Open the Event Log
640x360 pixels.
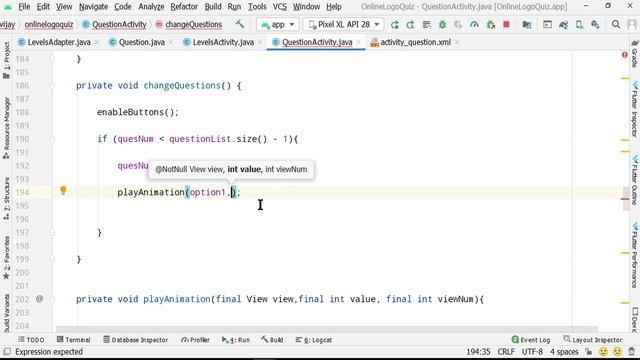[x=531, y=340]
